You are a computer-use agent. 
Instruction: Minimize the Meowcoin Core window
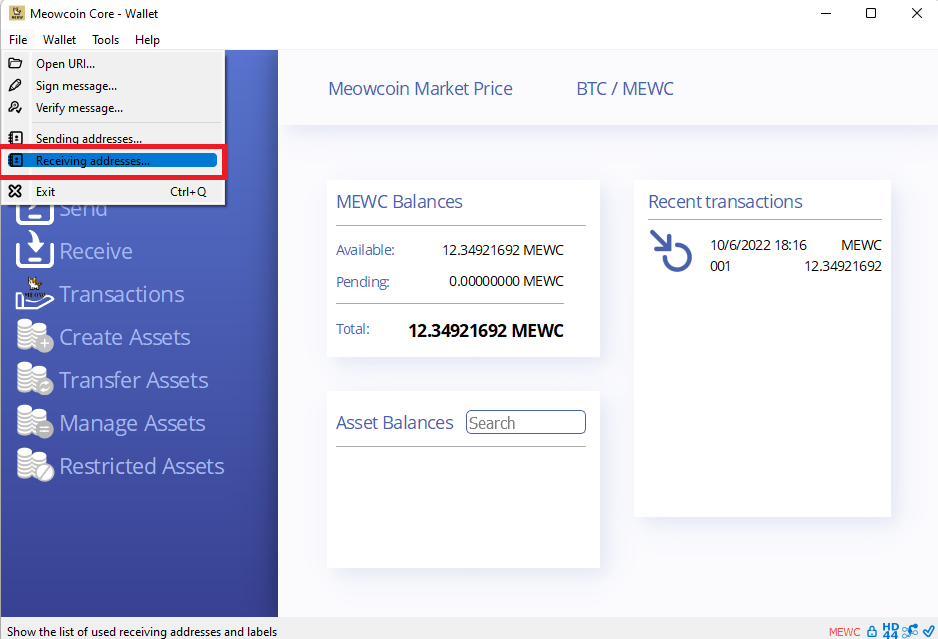pyautogui.click(x=826, y=13)
